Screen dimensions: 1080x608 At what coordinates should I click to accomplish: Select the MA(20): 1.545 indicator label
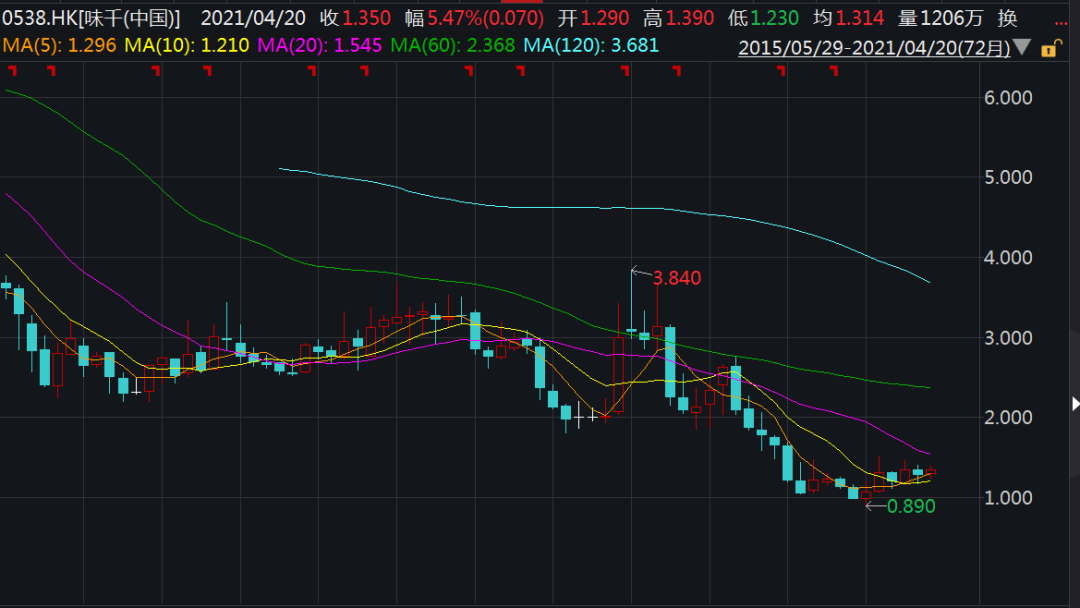320,45
